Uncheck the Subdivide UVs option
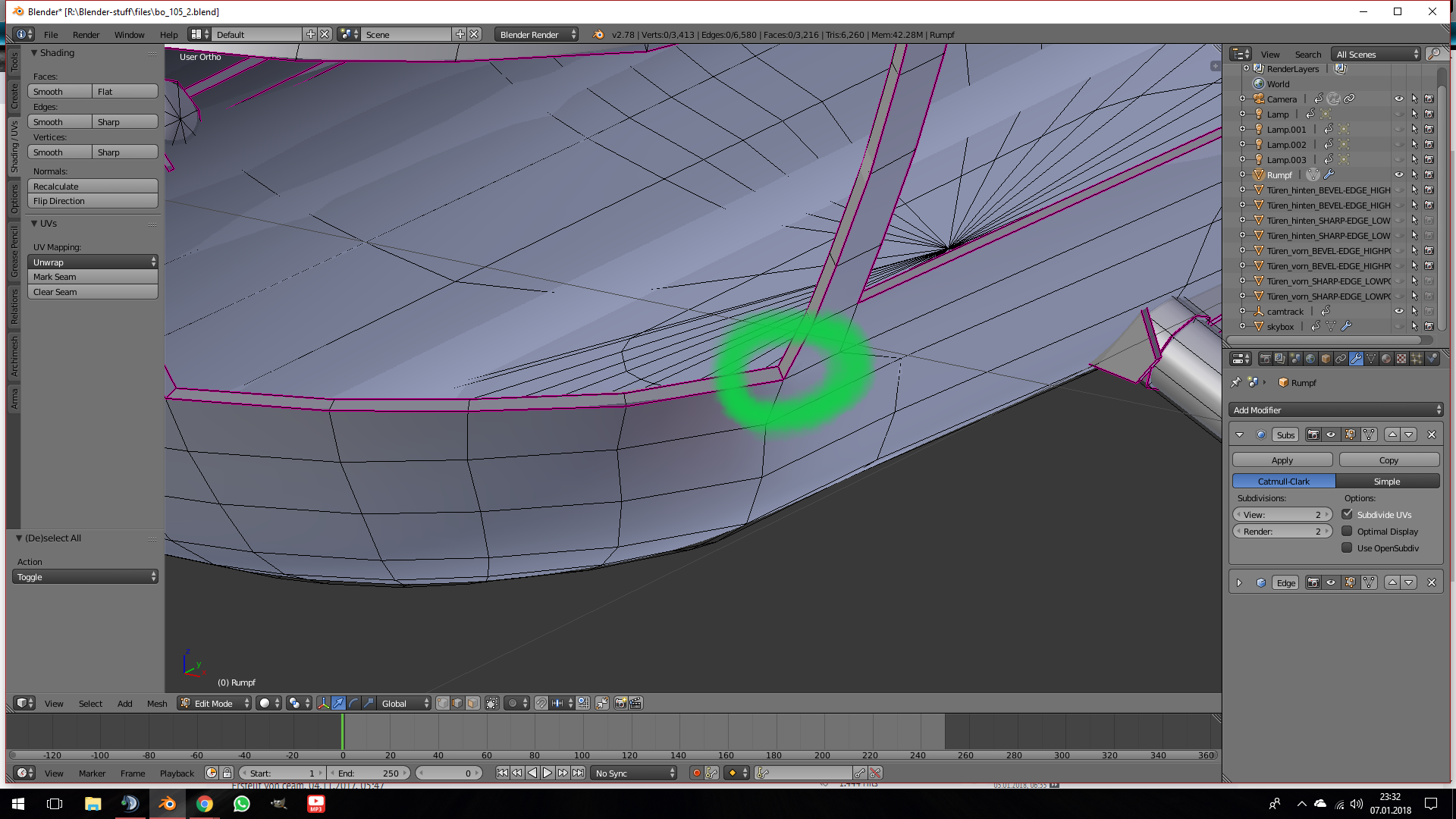 (1347, 515)
